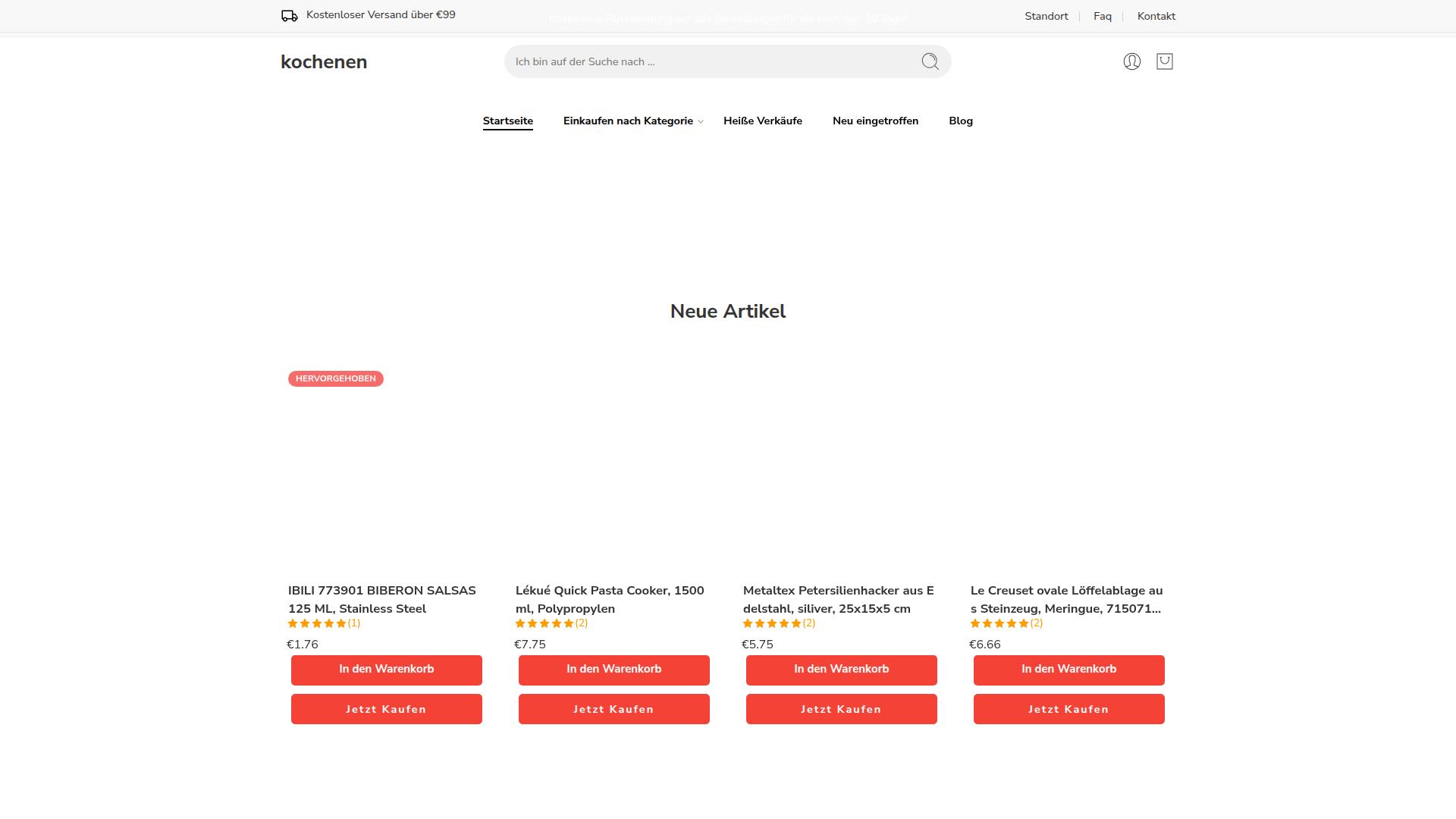Click the delivery truck shipping icon

(289, 16)
